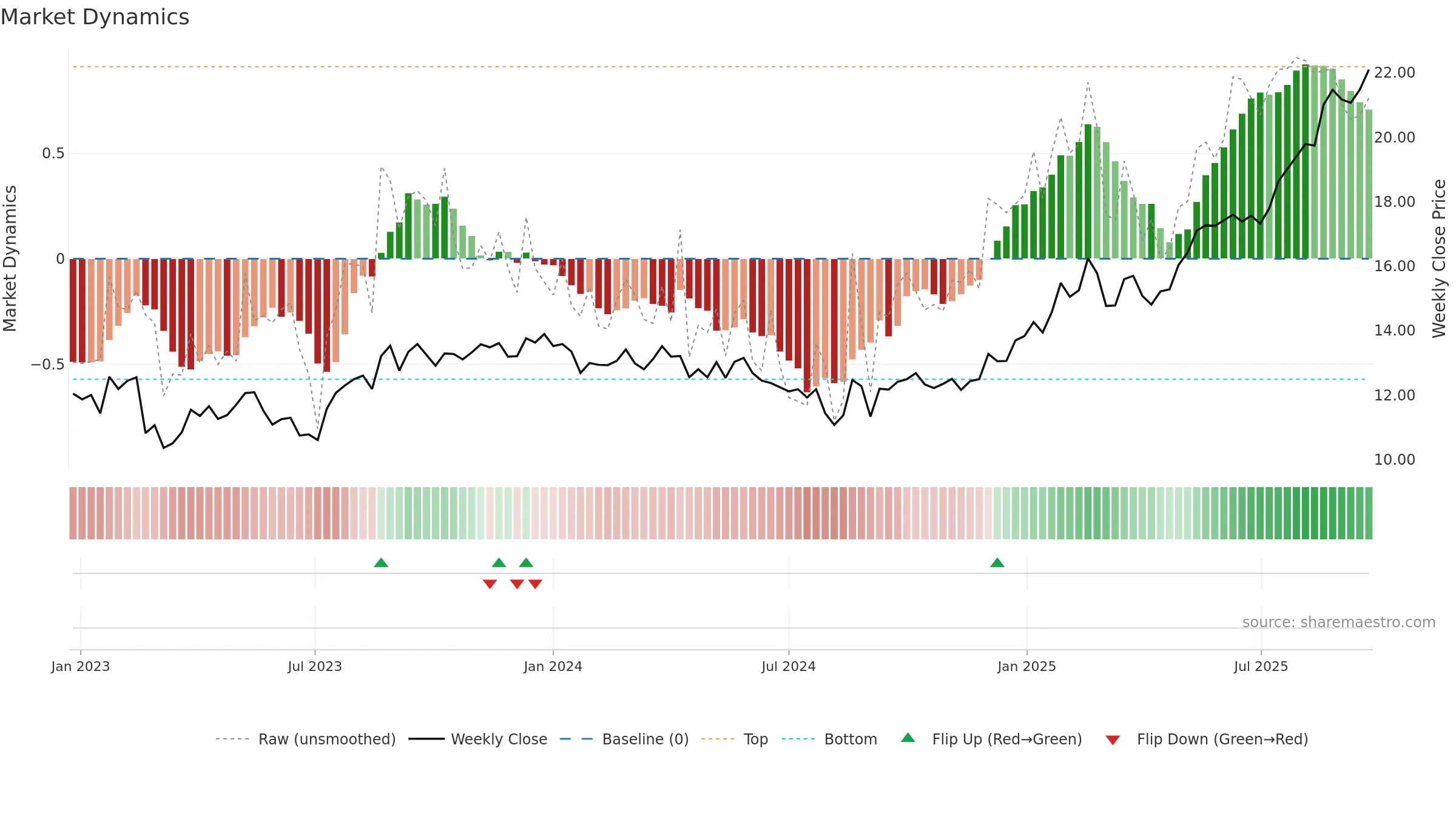Screen dimensions: 1456x819
Task: Toggle the Top legend entry
Action: (x=734, y=739)
